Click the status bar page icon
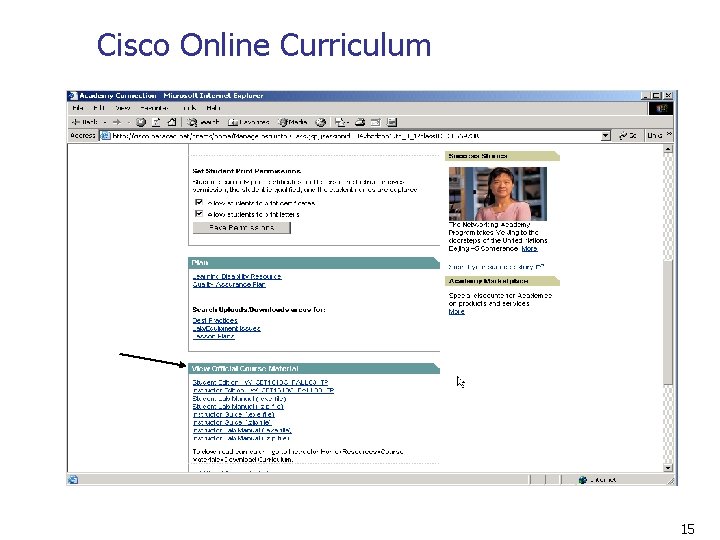The height and width of the screenshot is (540, 720). [73, 480]
